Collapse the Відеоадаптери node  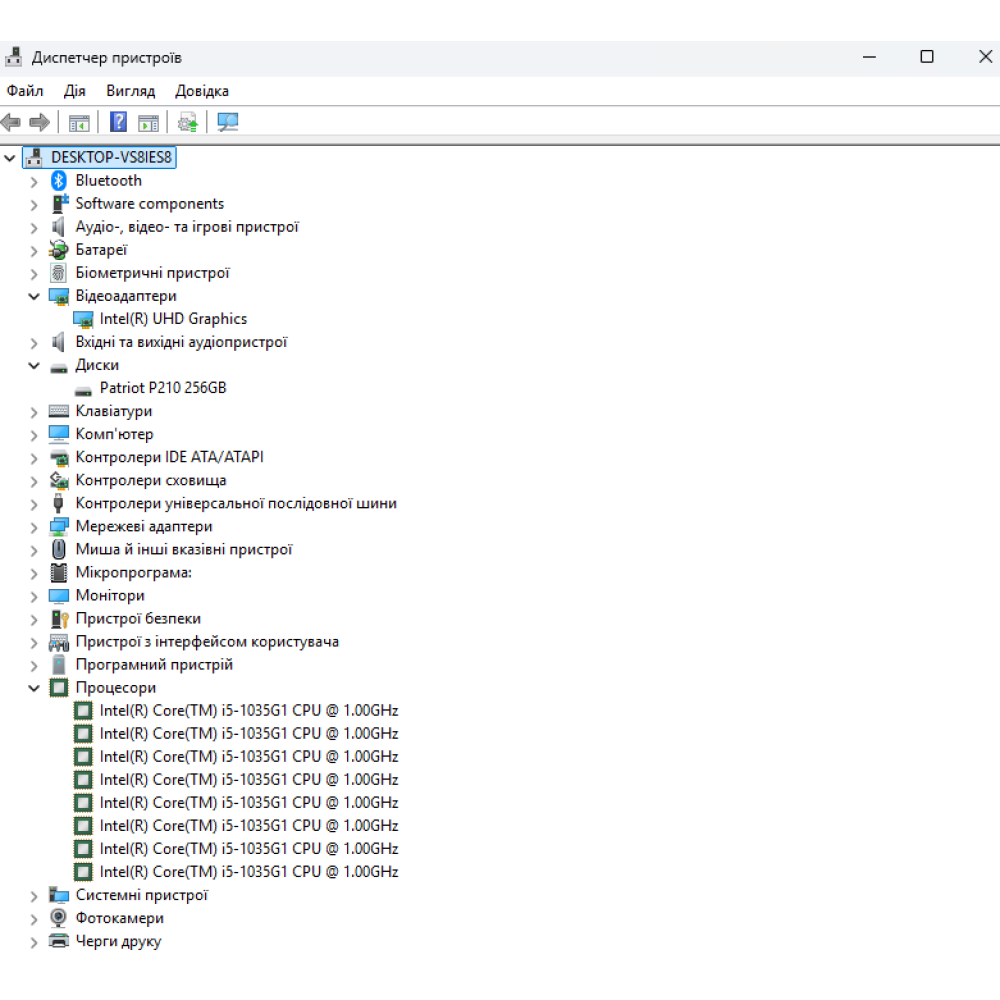[x=34, y=296]
